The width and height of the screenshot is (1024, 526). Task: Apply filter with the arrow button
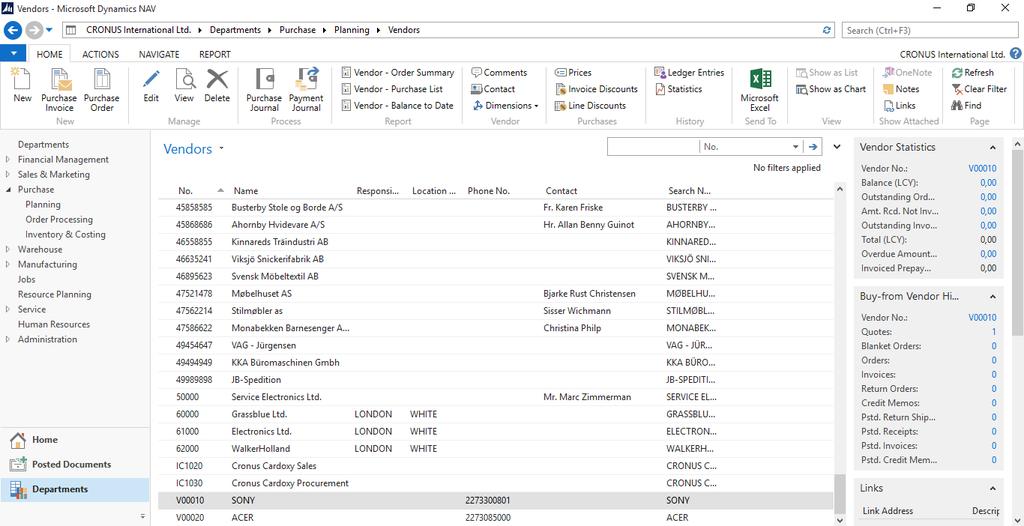pyautogui.click(x=813, y=147)
